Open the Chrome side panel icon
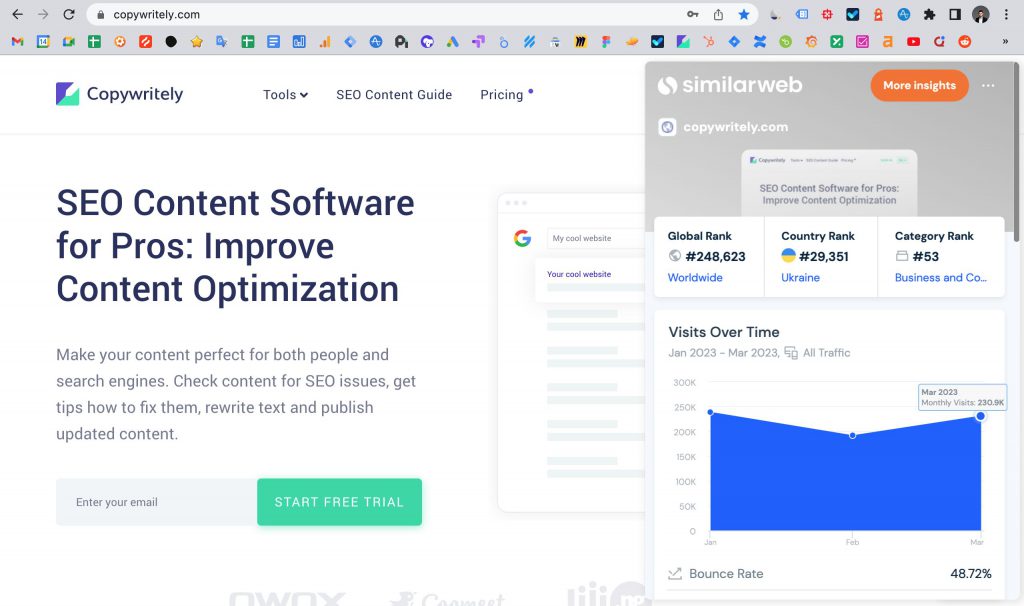The width and height of the screenshot is (1024, 606). [x=955, y=14]
